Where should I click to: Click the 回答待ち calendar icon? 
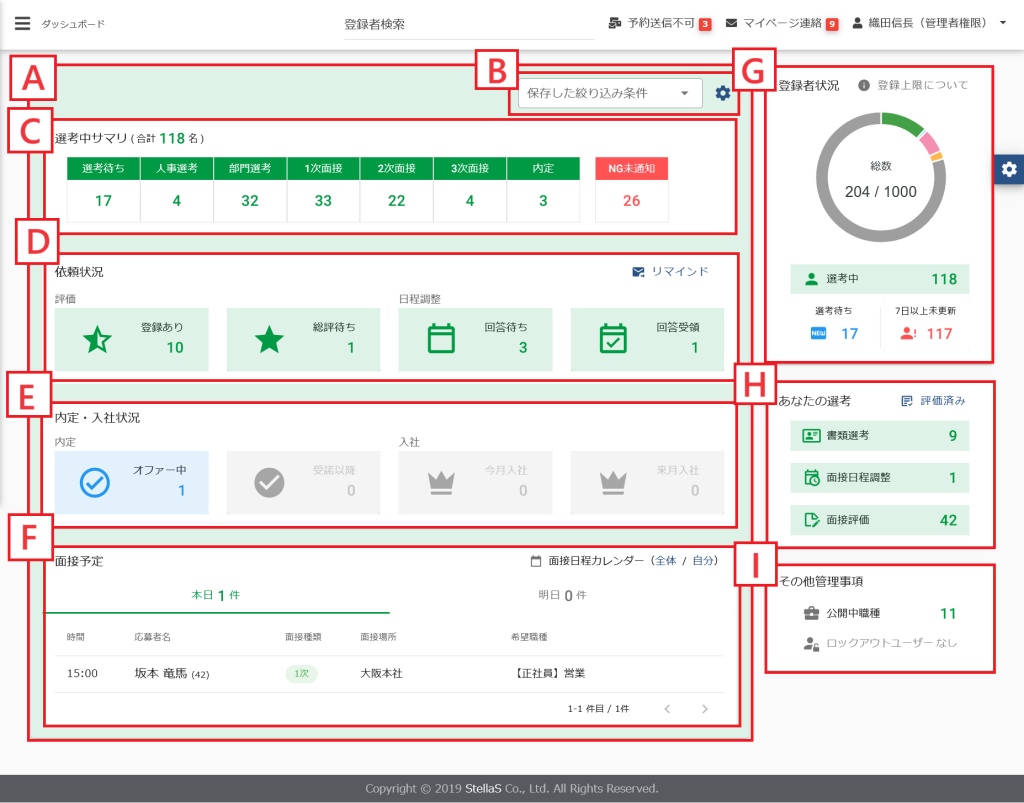441,339
